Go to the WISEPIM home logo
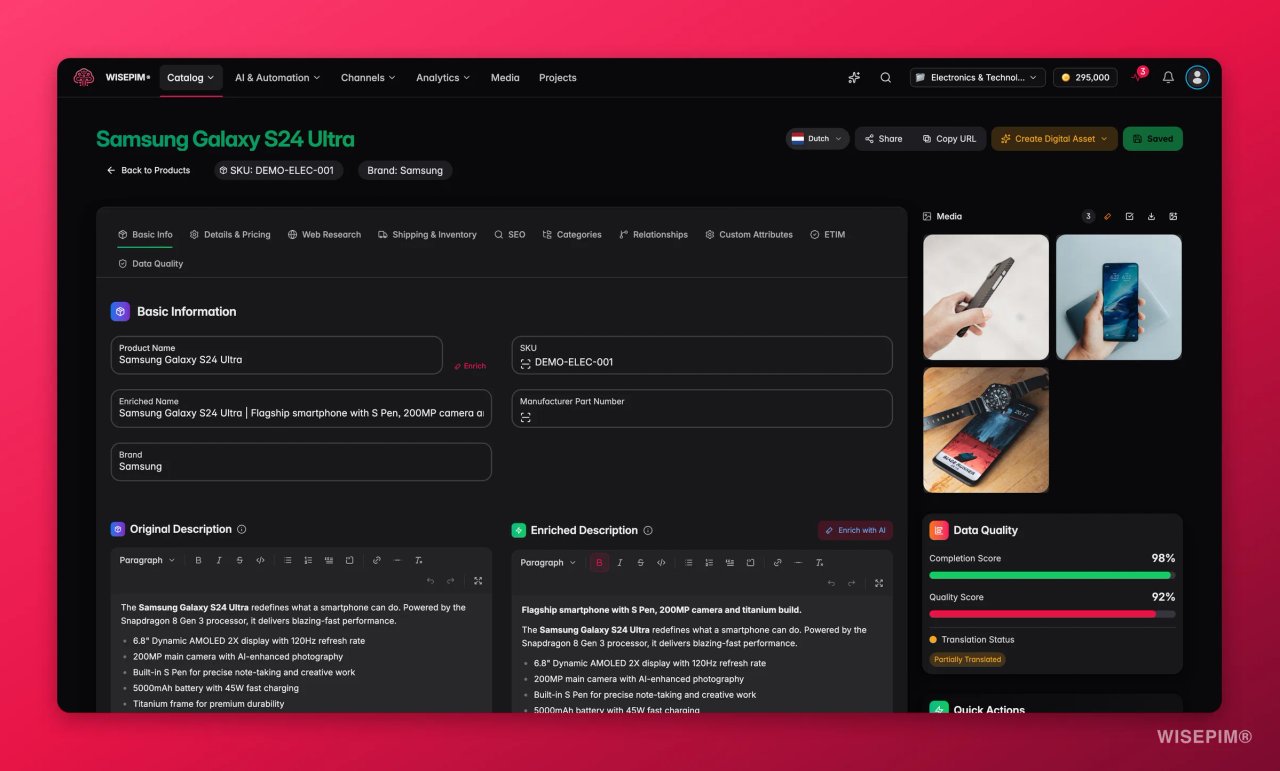 (111, 77)
